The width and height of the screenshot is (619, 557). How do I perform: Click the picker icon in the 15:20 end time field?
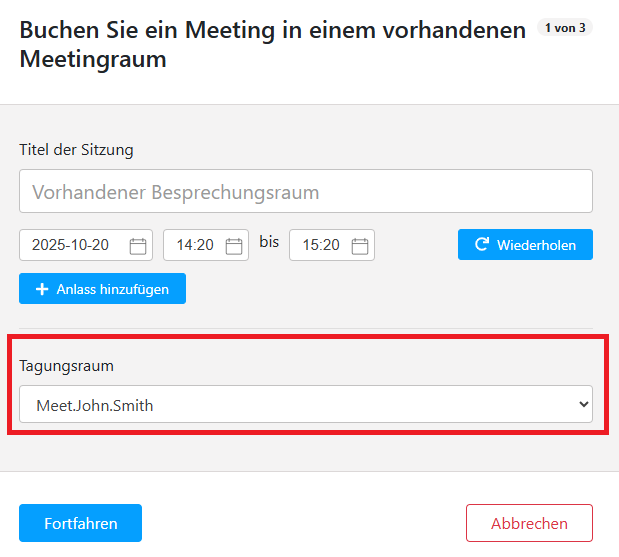pos(360,245)
